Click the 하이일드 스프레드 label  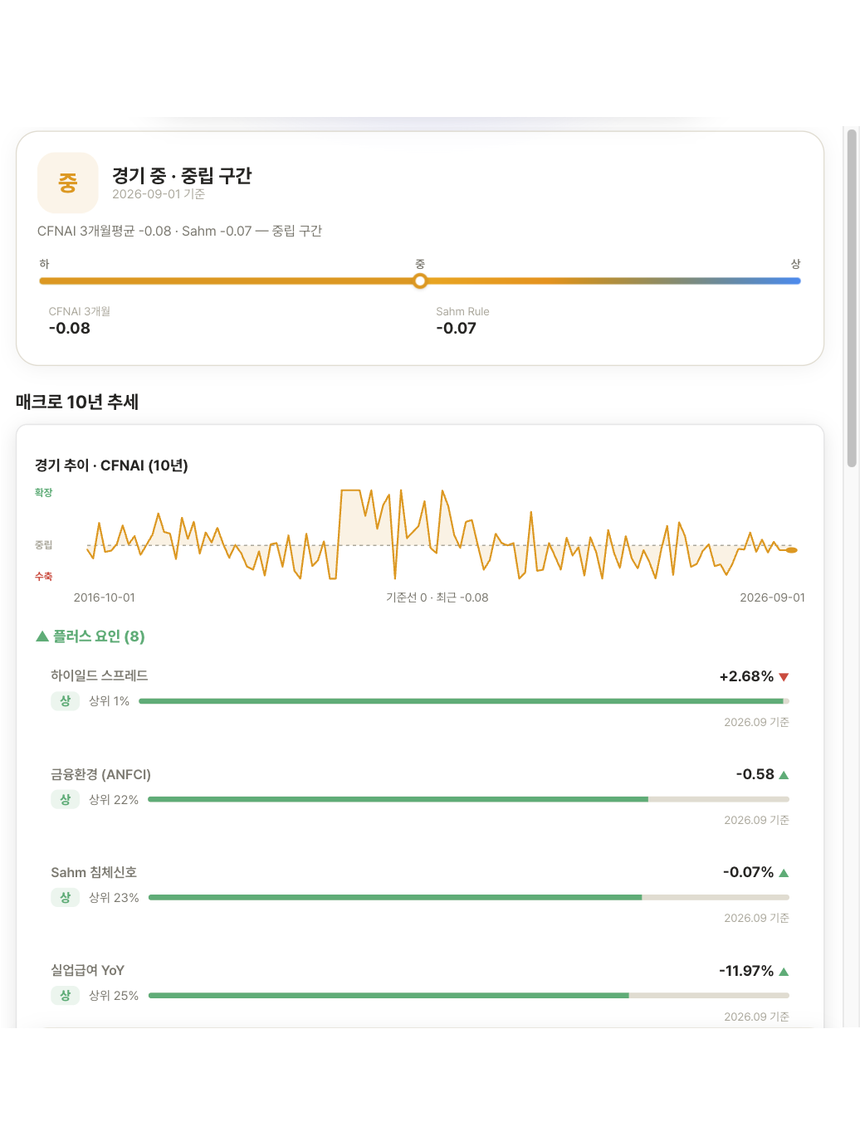pos(99,676)
